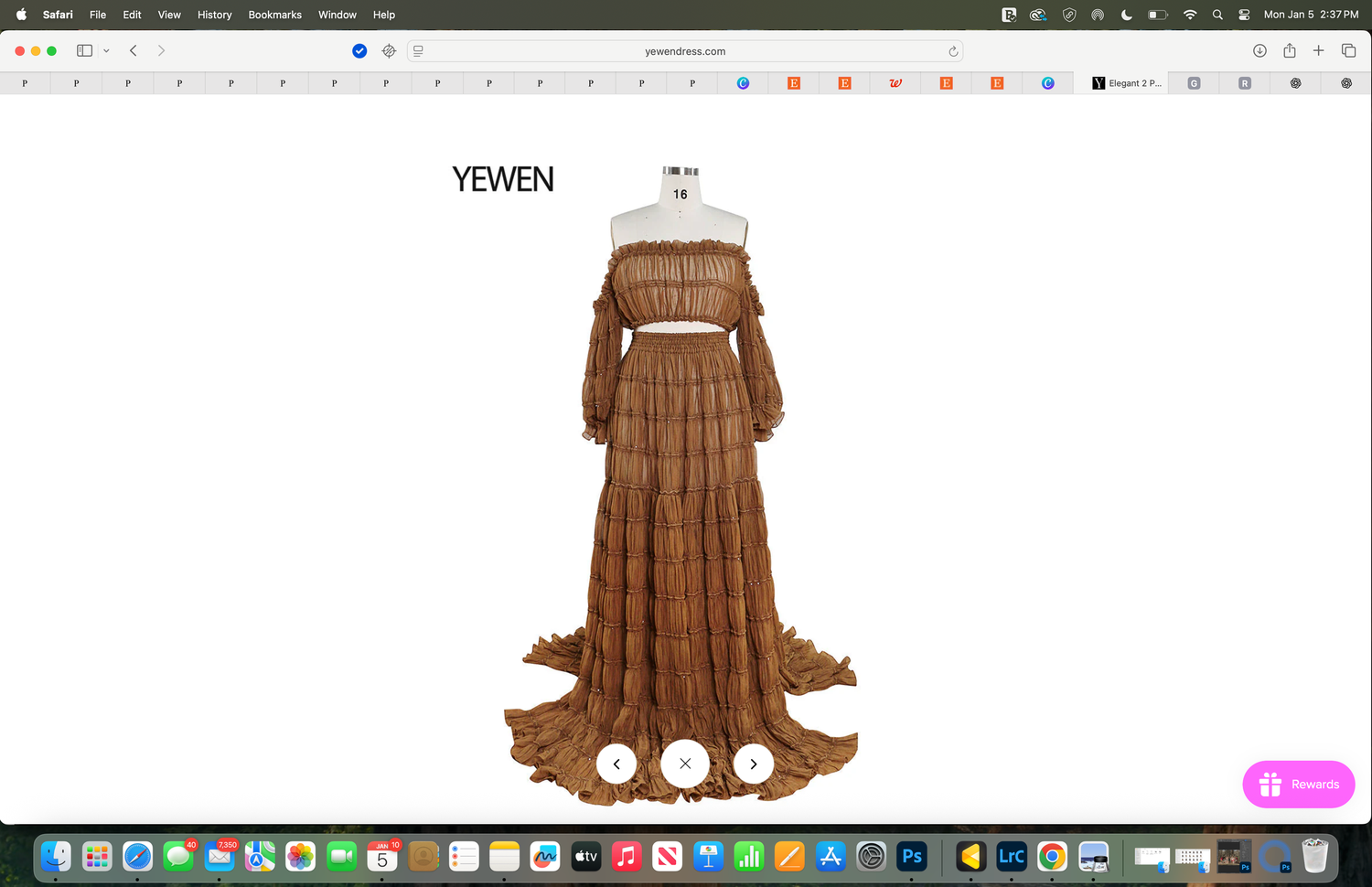Open the Bookmarks menu

pyautogui.click(x=275, y=15)
